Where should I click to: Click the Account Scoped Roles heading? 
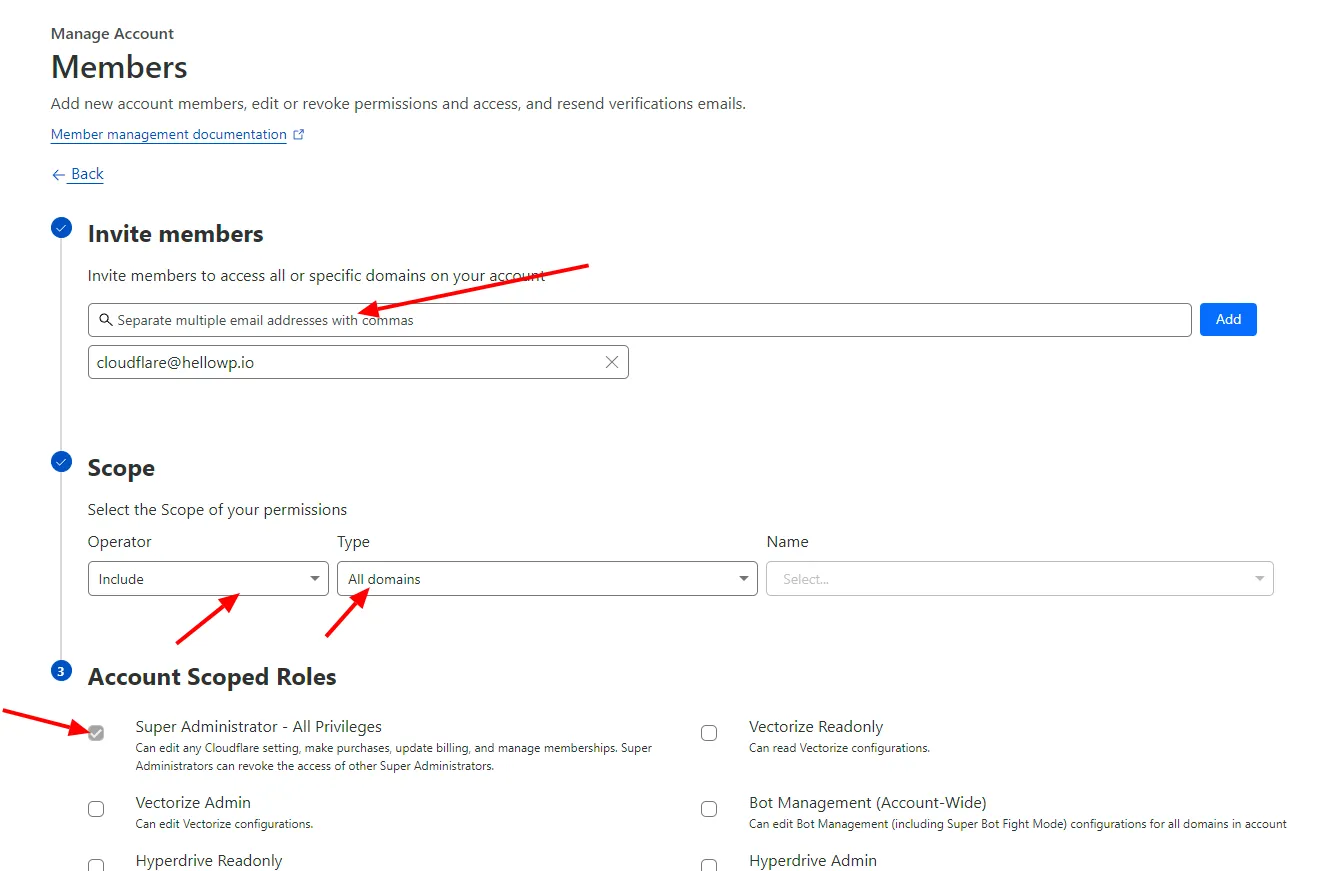(x=212, y=677)
